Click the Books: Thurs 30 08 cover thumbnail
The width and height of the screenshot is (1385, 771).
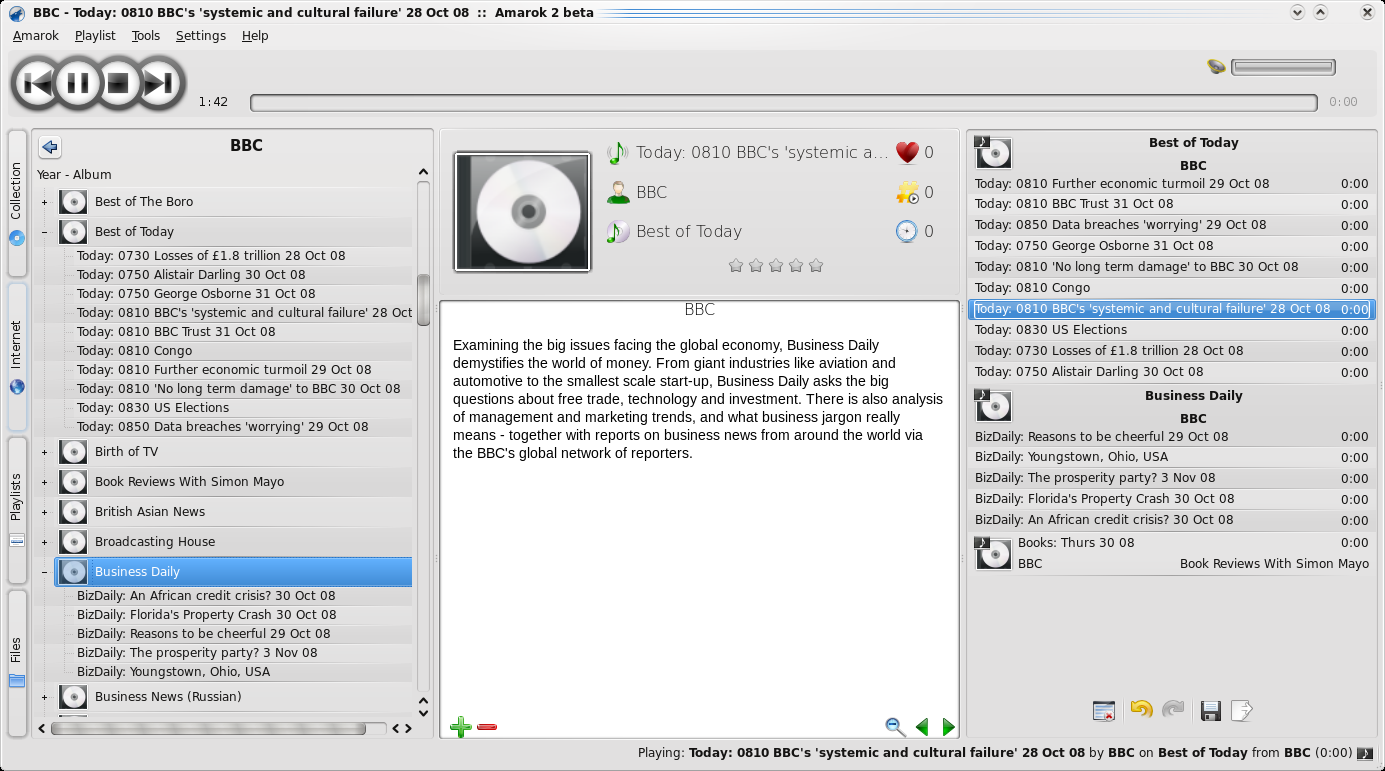click(x=993, y=553)
